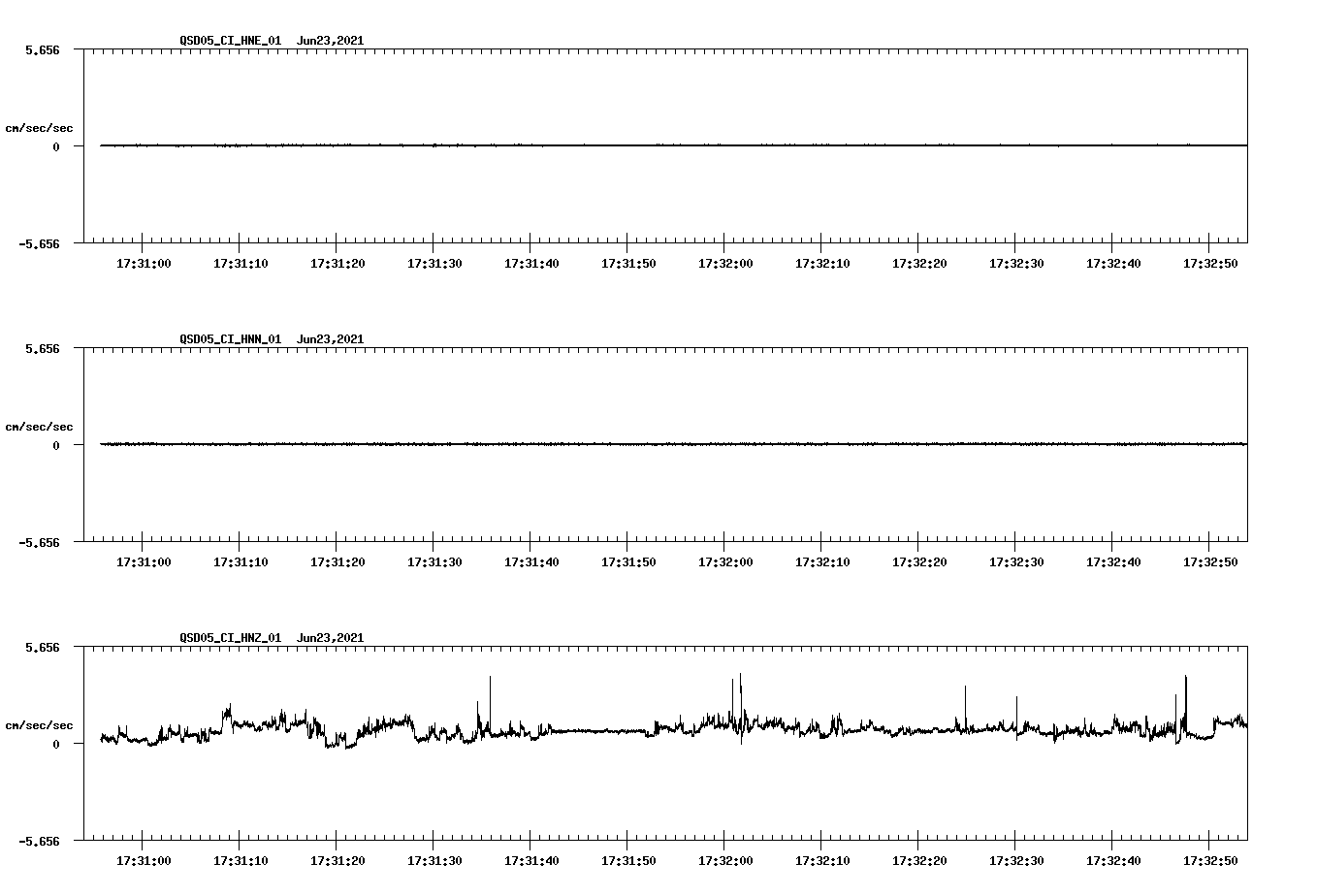Click the -5.656 lower limit on HNN axis

39,542
